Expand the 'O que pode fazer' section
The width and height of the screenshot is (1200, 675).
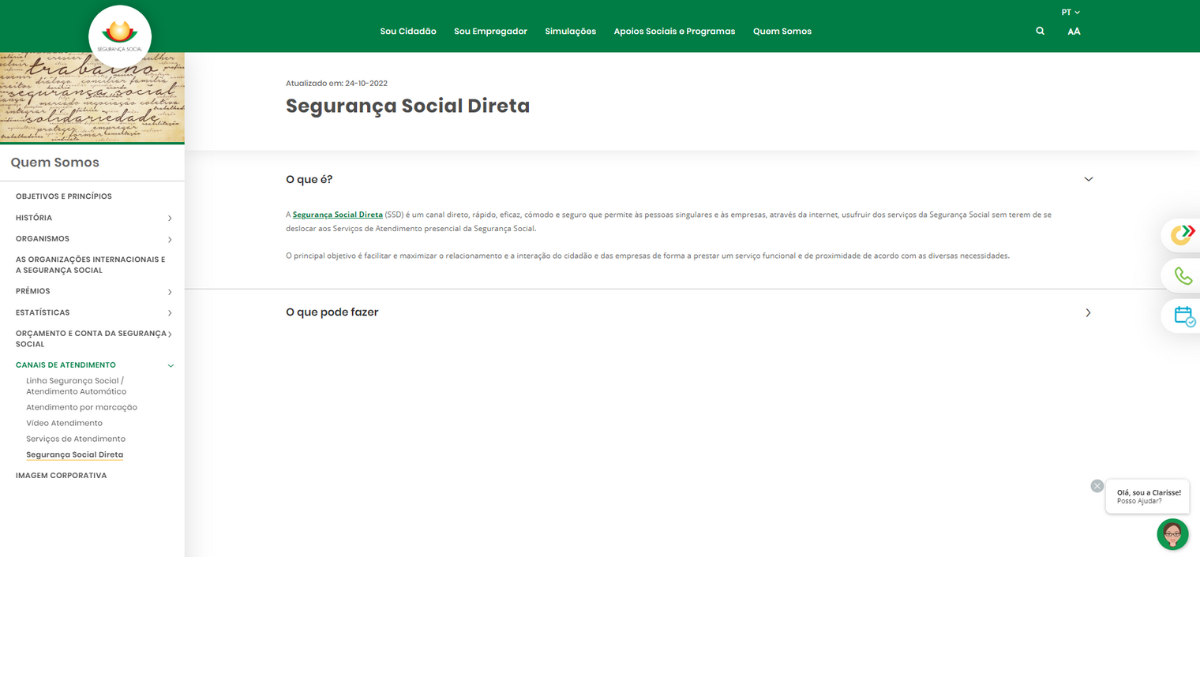tap(1088, 313)
